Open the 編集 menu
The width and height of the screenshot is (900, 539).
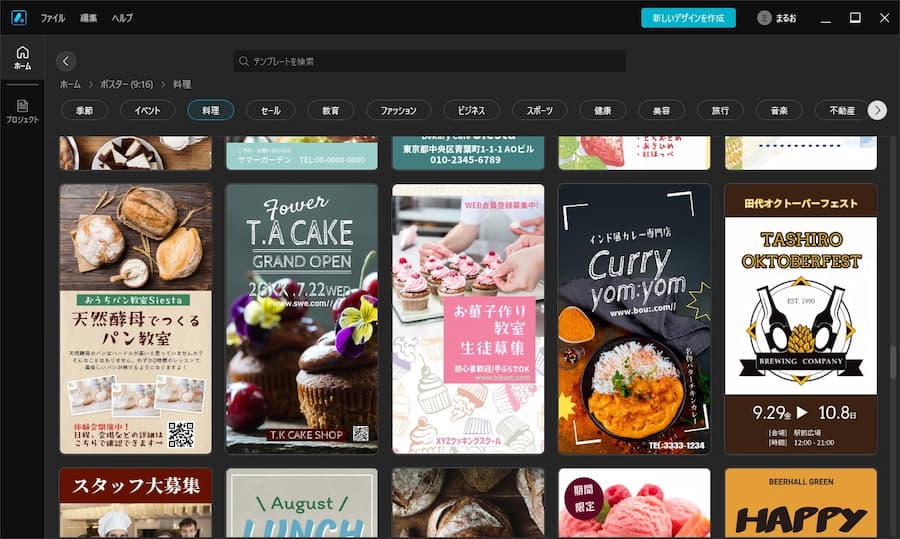[88, 18]
